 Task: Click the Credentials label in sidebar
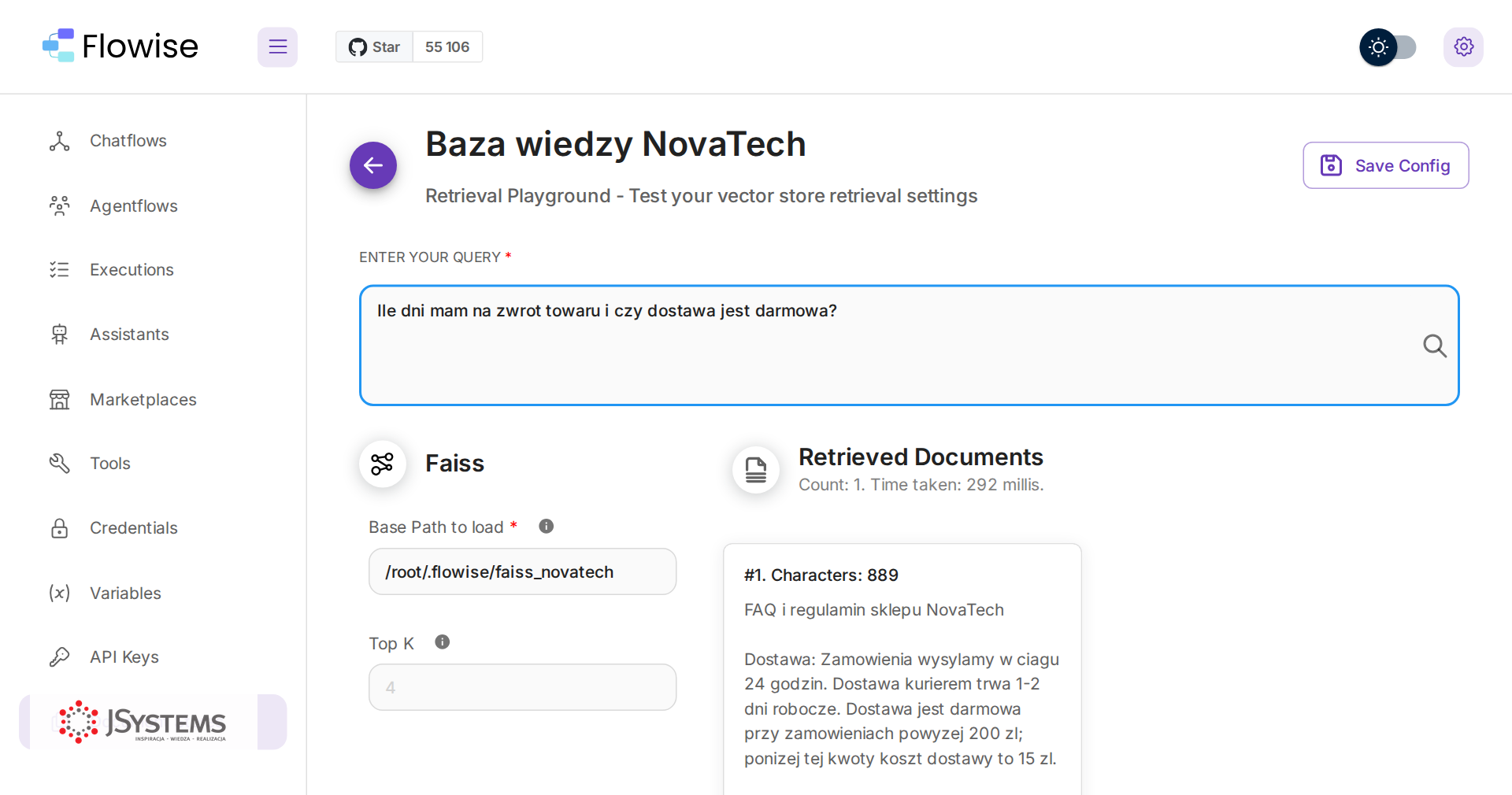click(134, 528)
